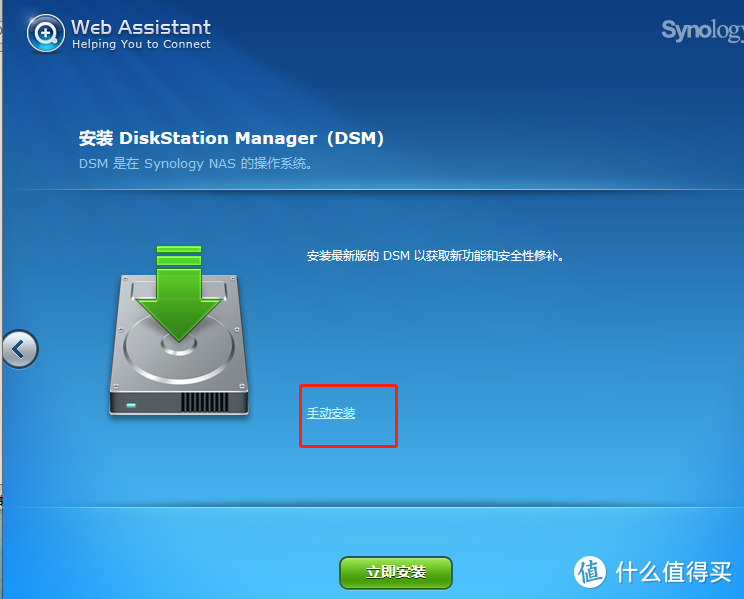The width and height of the screenshot is (744, 599).
Task: Click the "Web Assistant" title text
Action: click(141, 26)
